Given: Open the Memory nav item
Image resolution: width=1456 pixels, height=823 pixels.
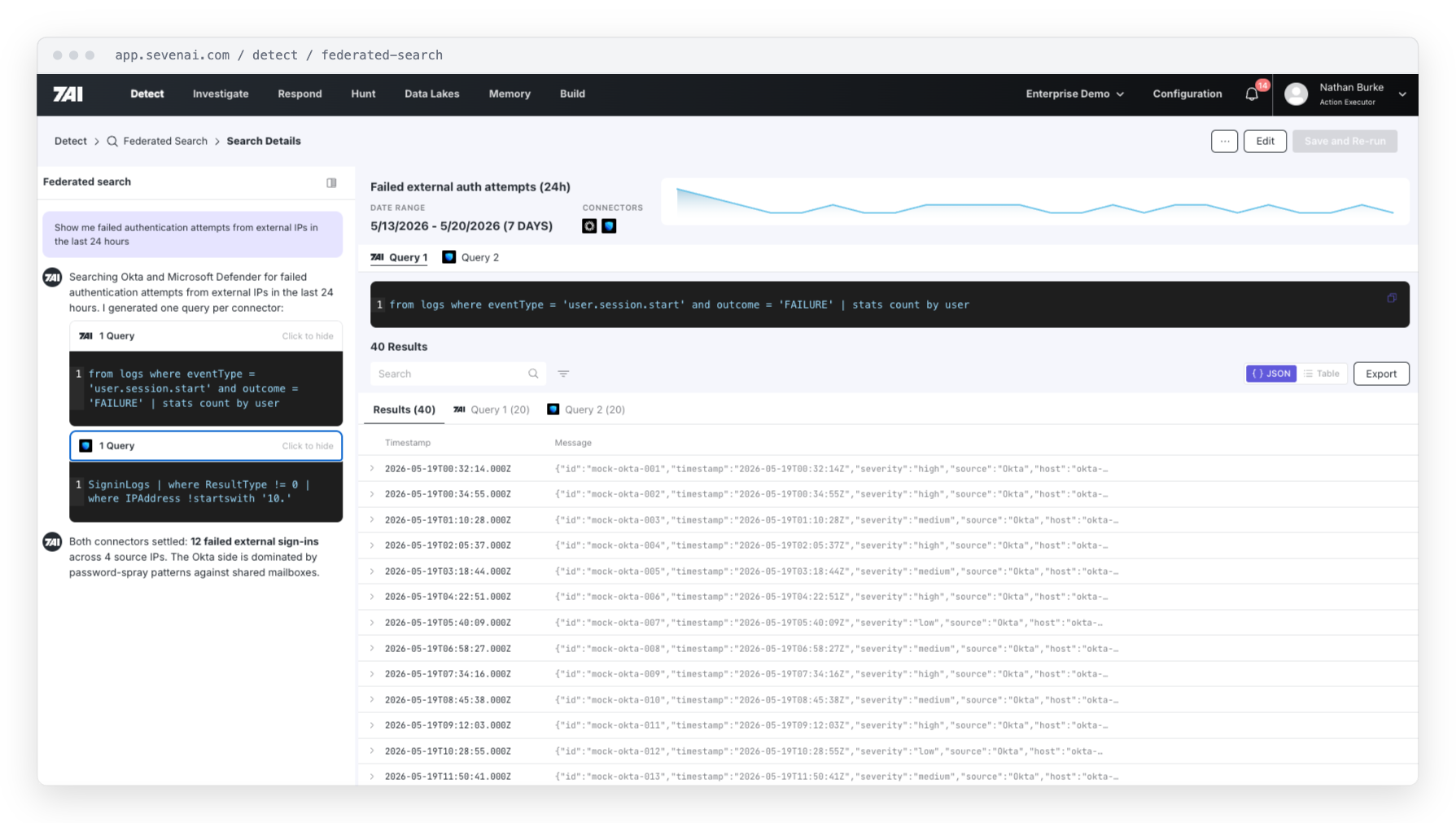Looking at the screenshot, I should tap(509, 94).
